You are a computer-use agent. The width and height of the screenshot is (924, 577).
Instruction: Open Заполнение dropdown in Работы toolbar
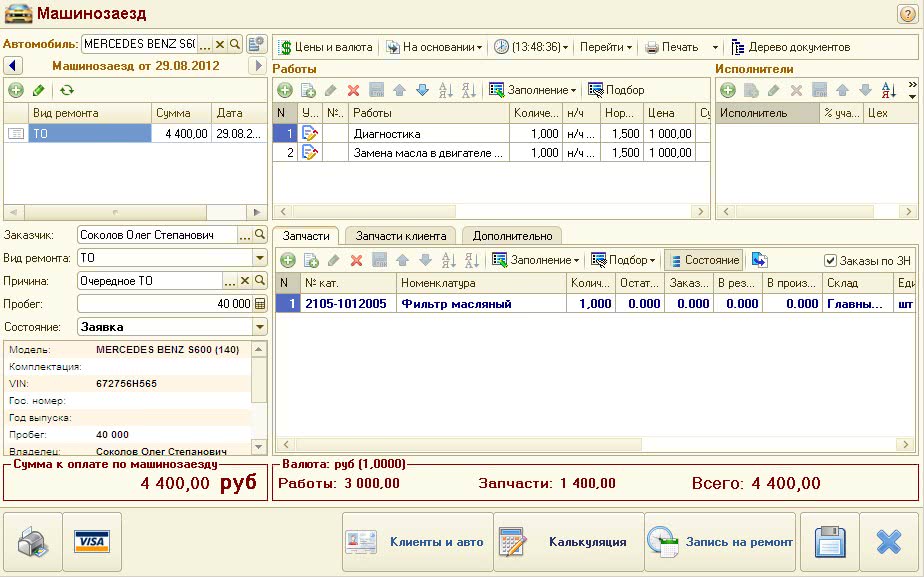pos(533,90)
